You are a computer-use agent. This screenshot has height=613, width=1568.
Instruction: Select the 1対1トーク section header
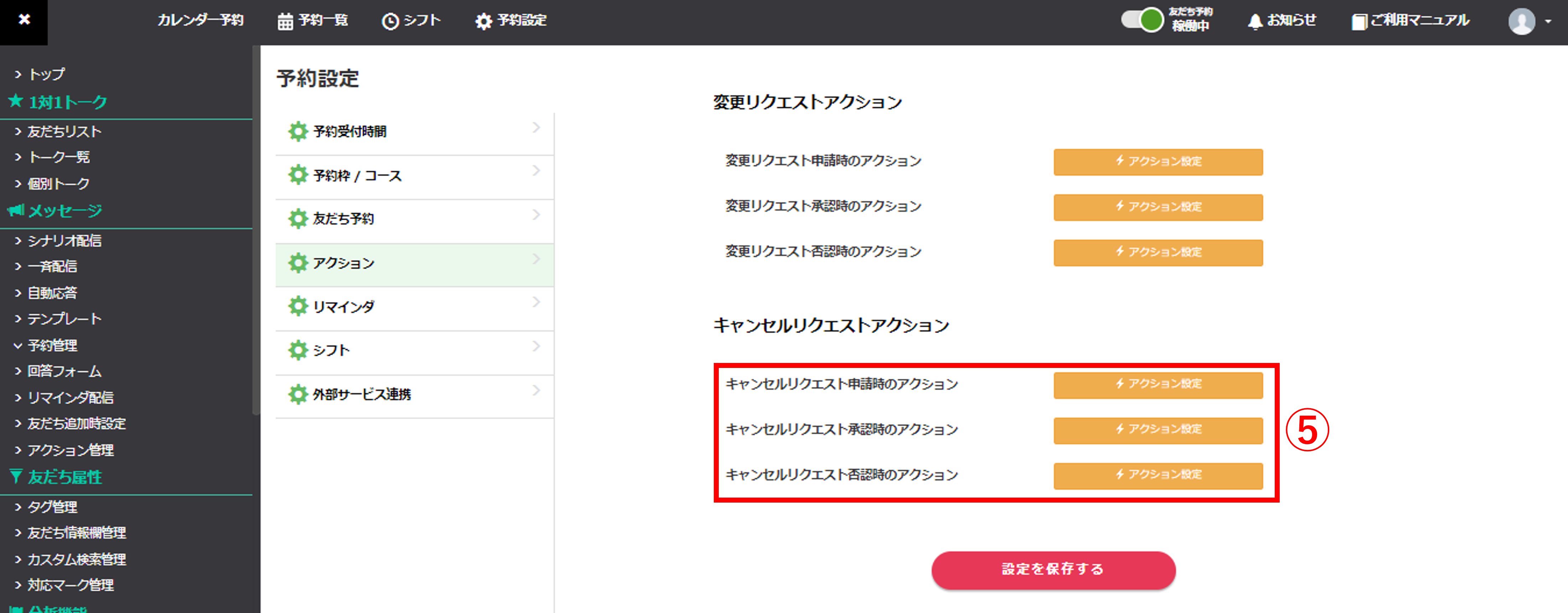68,102
